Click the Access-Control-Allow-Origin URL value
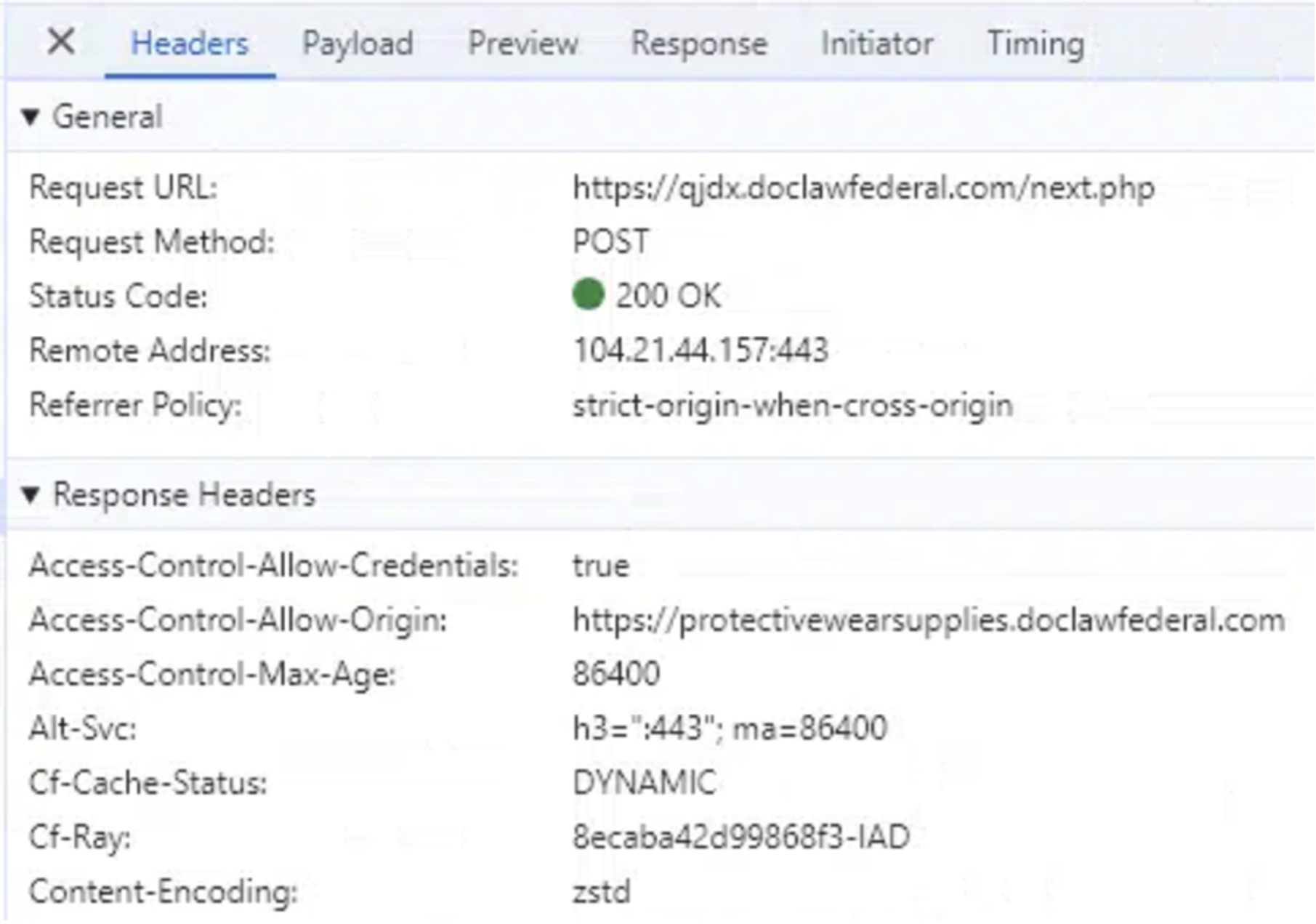The width and height of the screenshot is (1316, 924). point(928,620)
